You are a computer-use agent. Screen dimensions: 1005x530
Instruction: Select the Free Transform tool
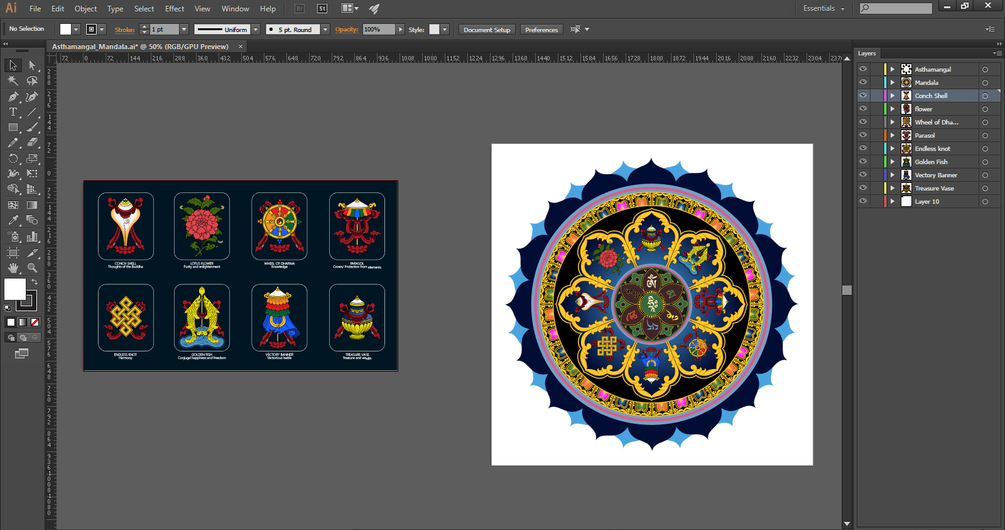click(31, 174)
